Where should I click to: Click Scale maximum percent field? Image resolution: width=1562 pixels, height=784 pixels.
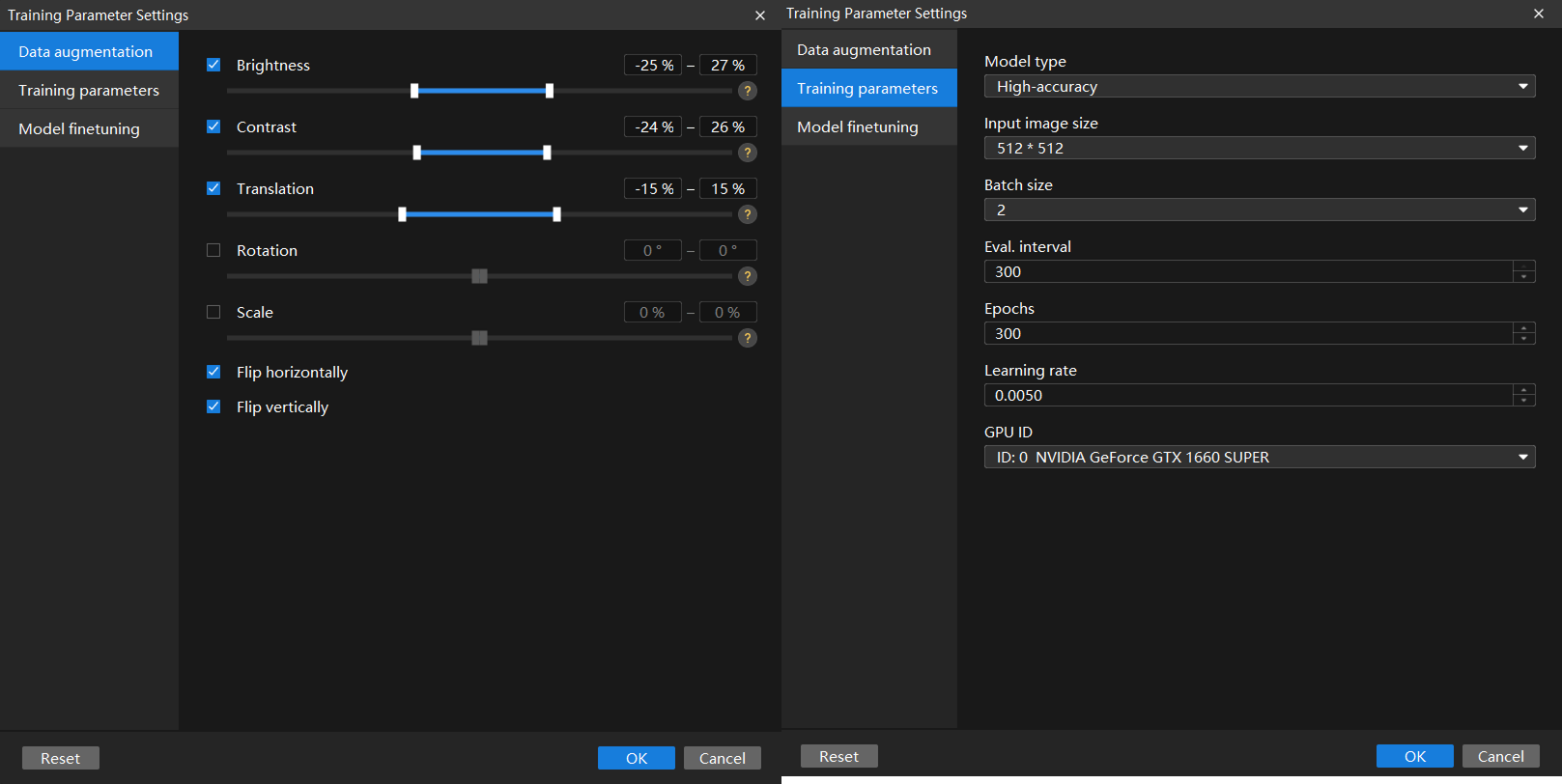728,312
